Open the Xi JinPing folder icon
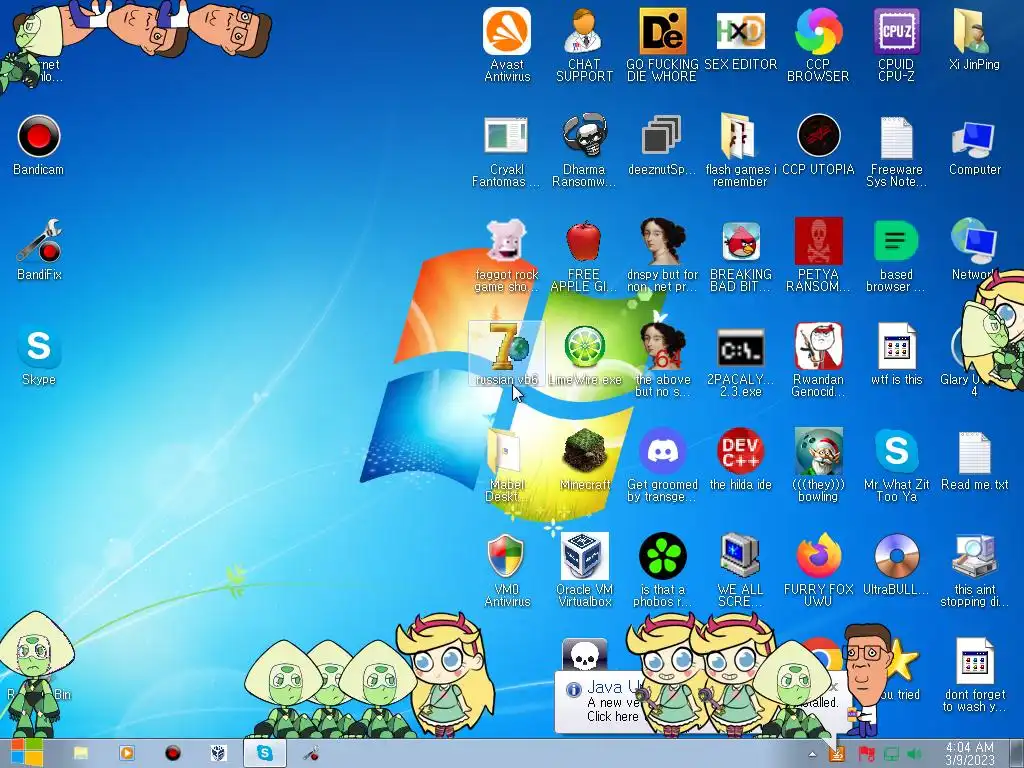The height and width of the screenshot is (768, 1024). [x=974, y=39]
